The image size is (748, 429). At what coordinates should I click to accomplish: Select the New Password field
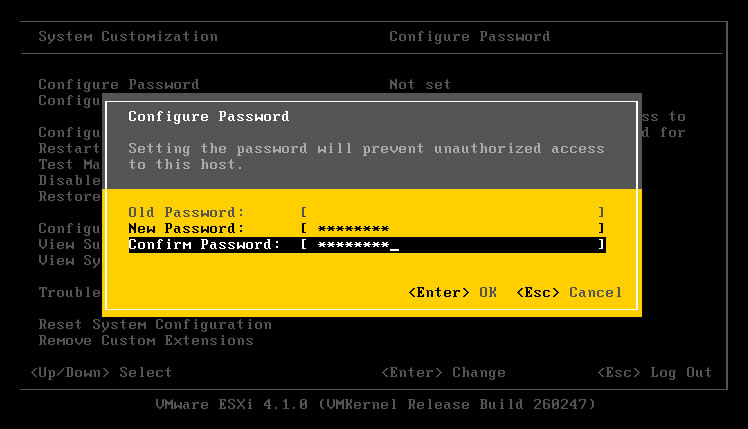[x=453, y=228]
